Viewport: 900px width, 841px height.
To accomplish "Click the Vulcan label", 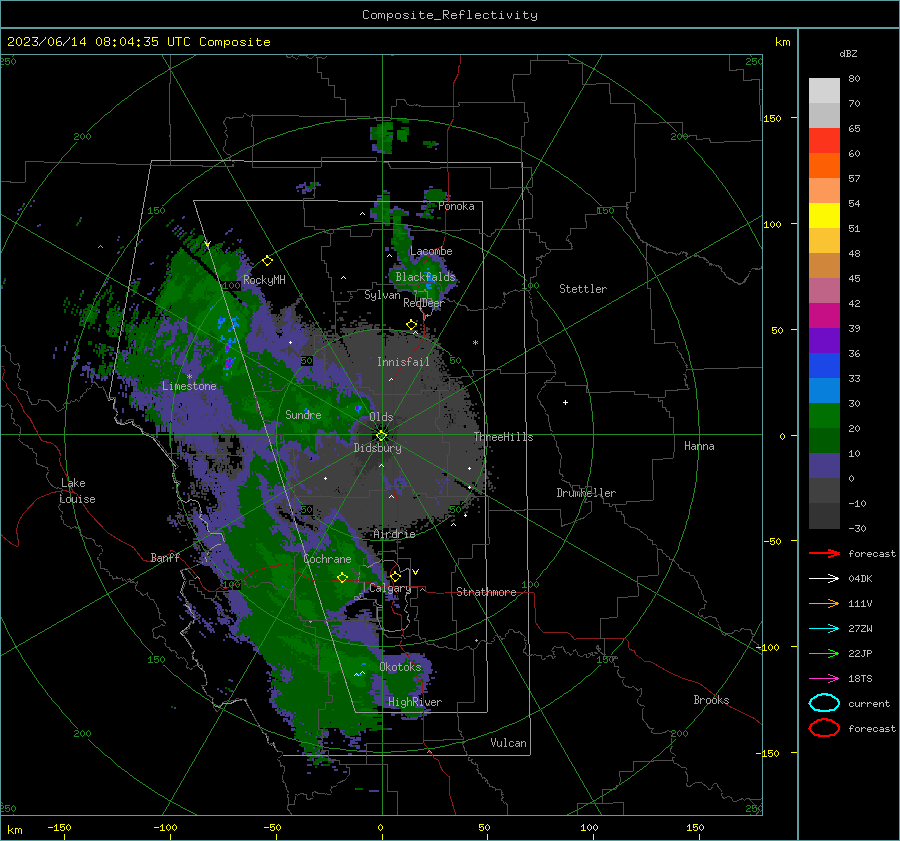I will coord(508,743).
